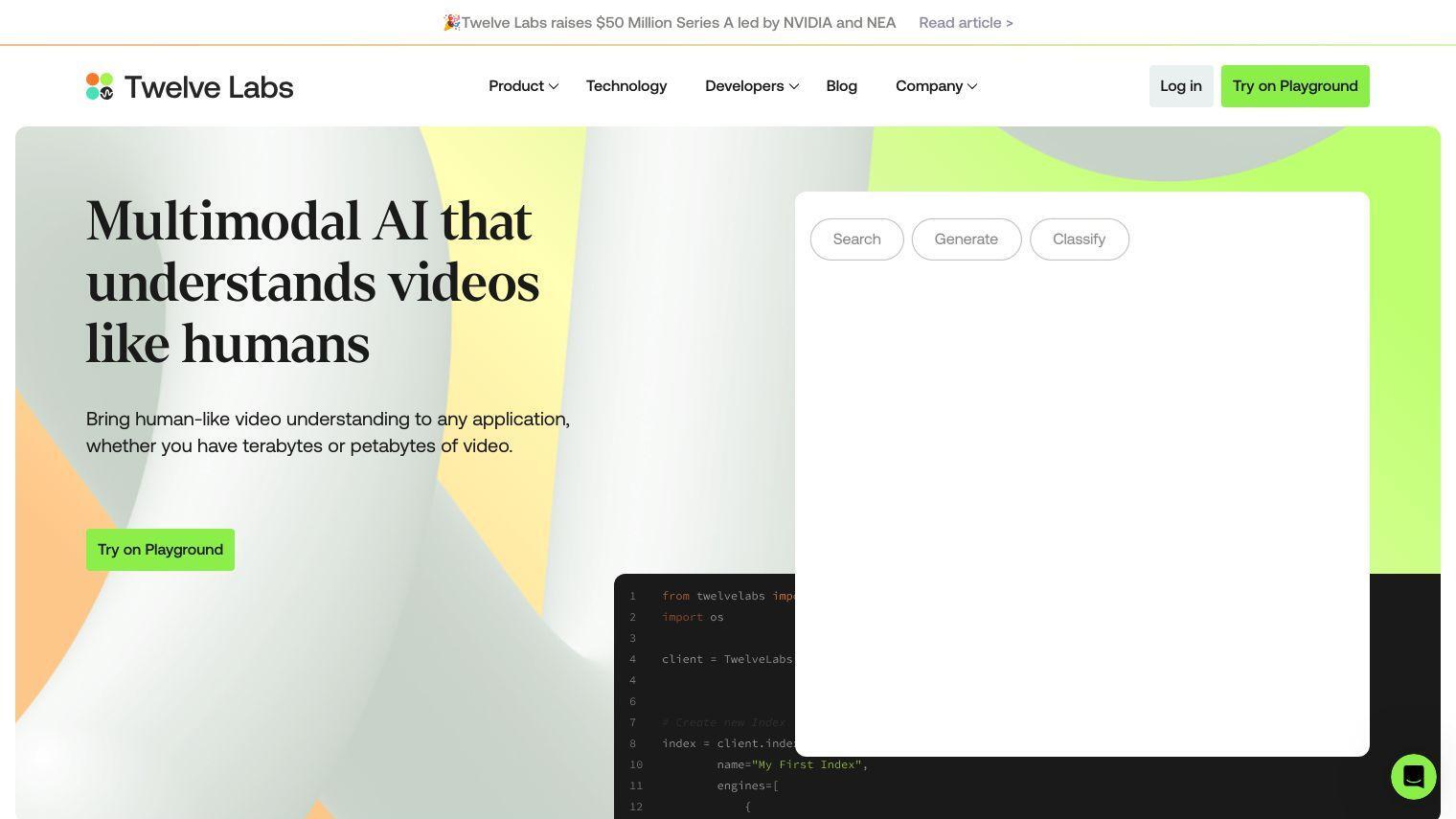Click the Log in button
Viewport: 1456px width, 819px height.
[x=1181, y=86]
